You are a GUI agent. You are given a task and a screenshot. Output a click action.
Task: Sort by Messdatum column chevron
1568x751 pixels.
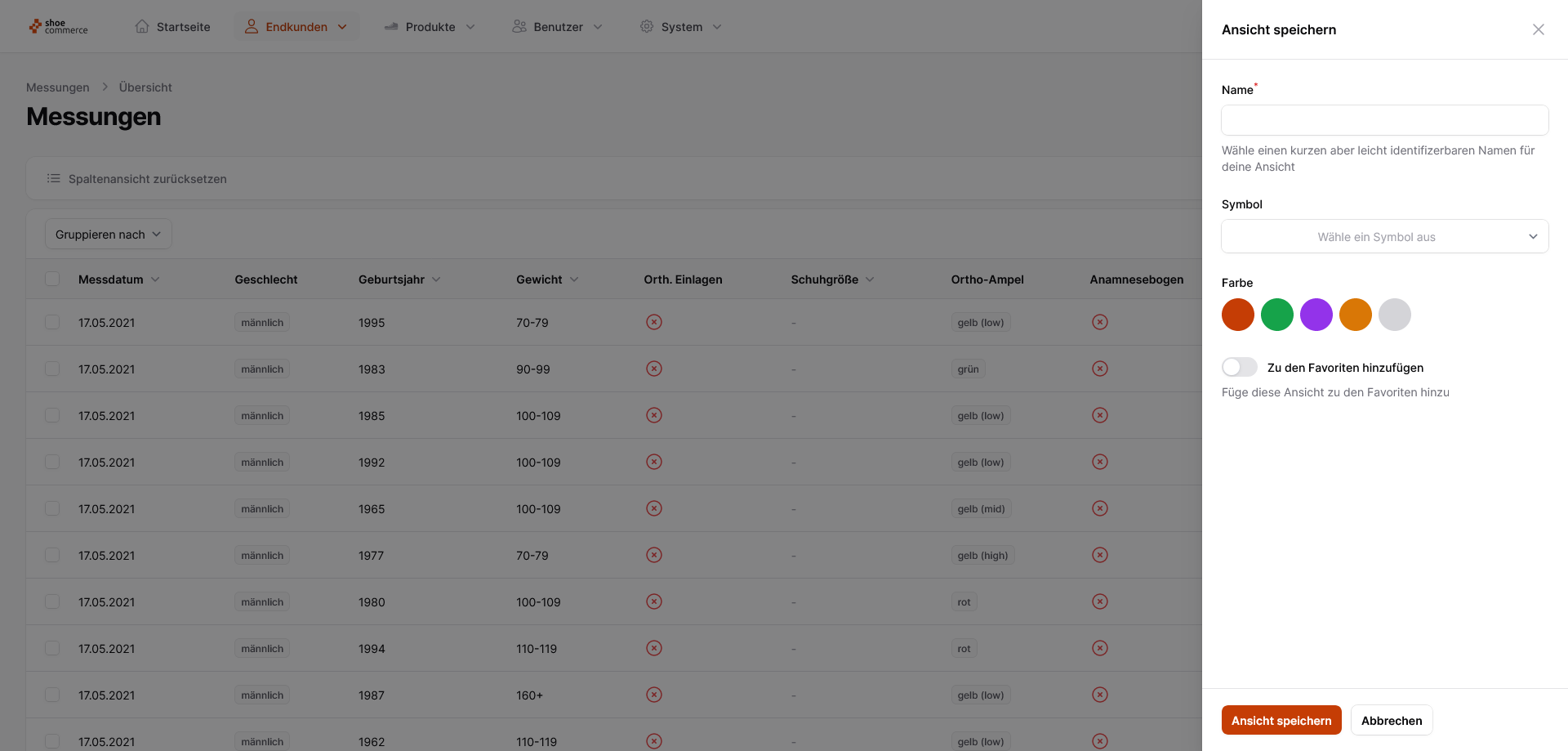(155, 279)
